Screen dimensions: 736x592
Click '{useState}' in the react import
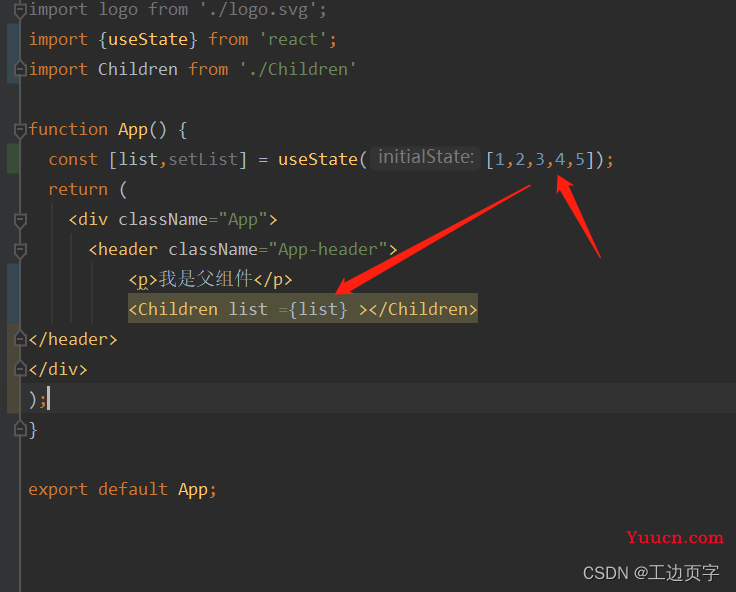[148, 39]
